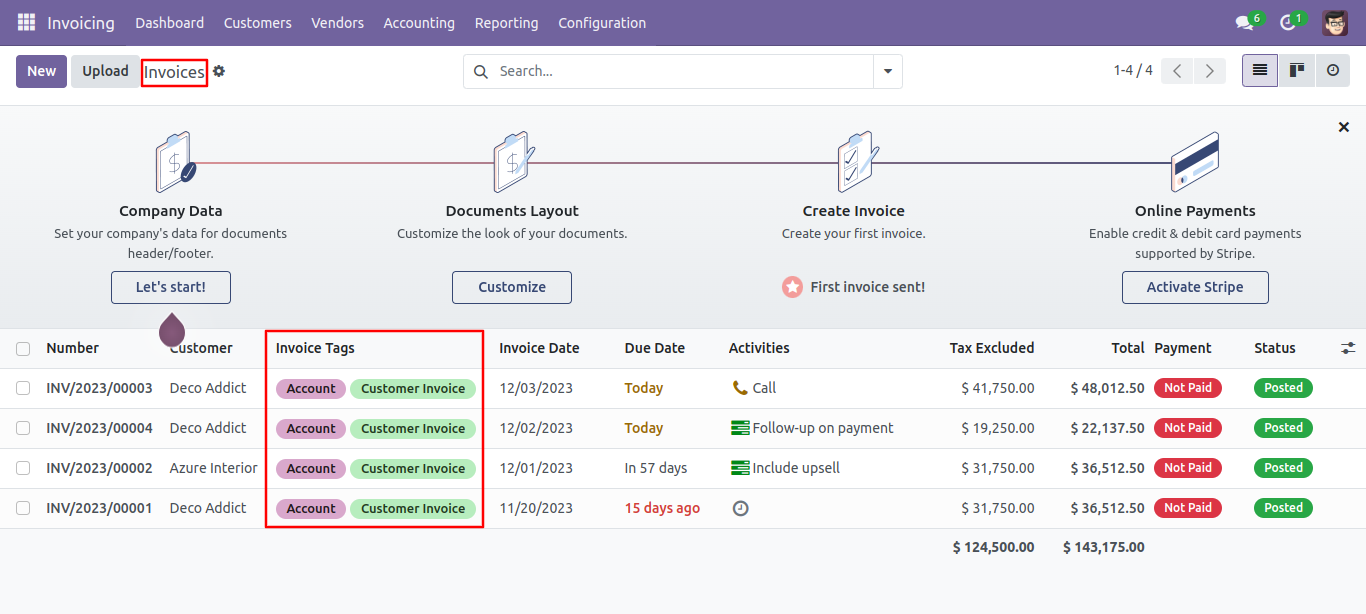
Task: Click the Let's start! button
Action: pyautogui.click(x=171, y=287)
